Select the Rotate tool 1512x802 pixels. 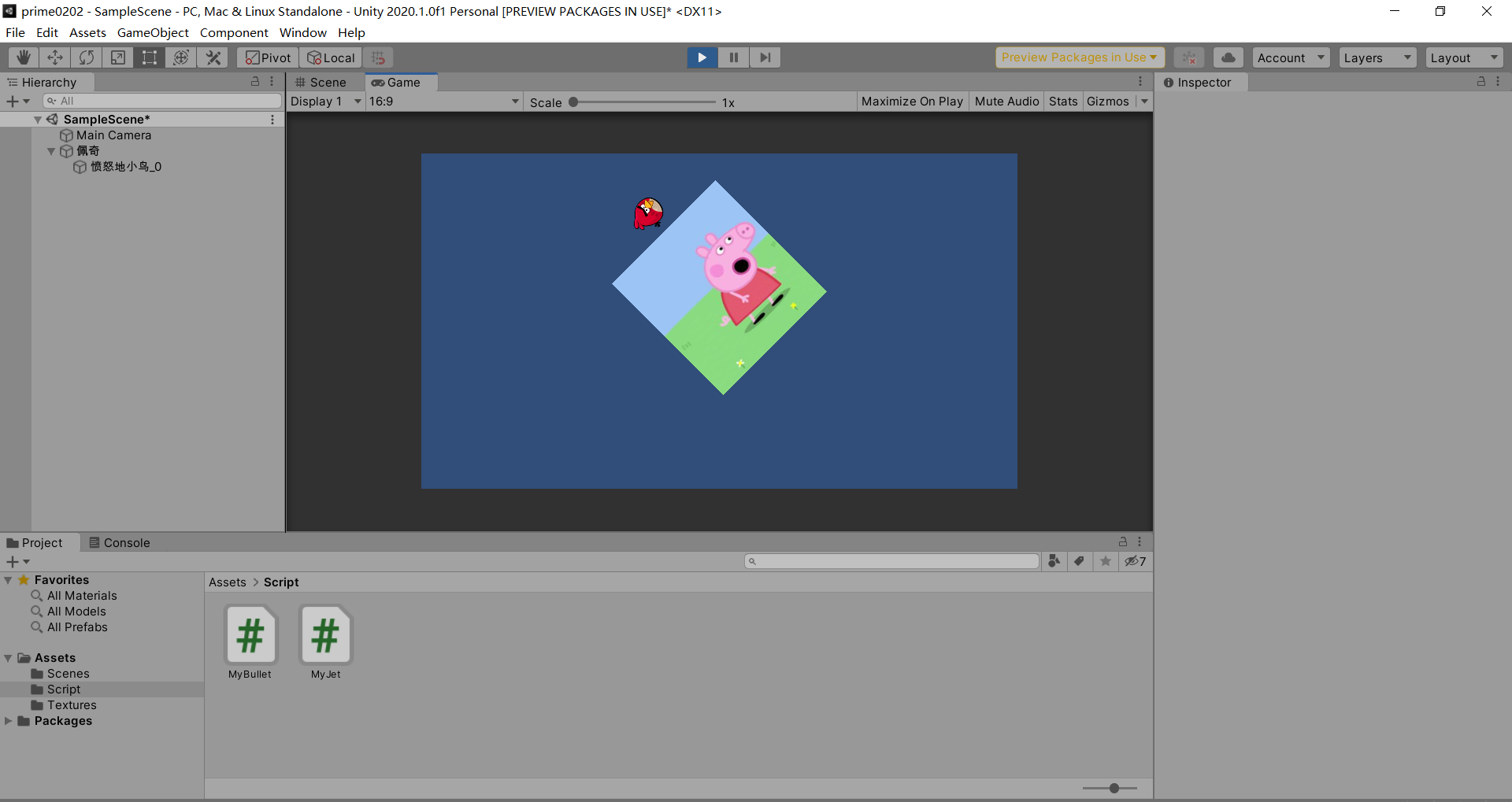(87, 57)
